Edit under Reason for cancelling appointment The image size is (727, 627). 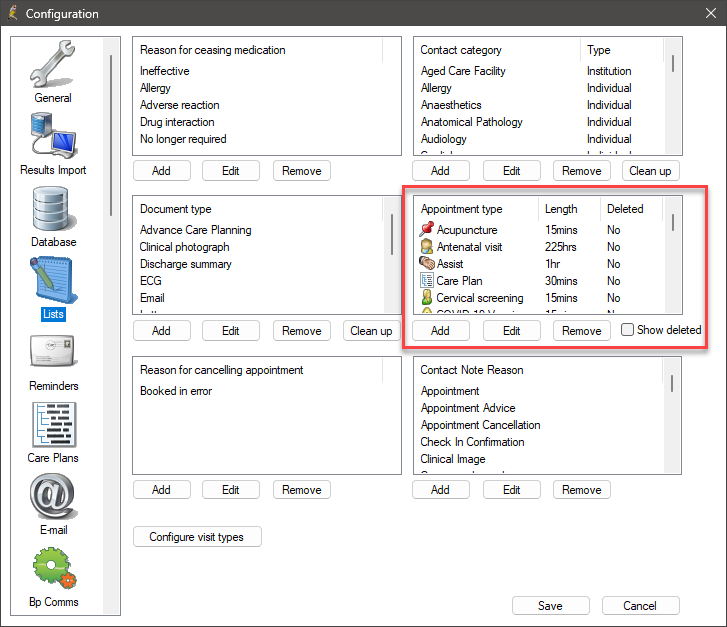click(230, 490)
